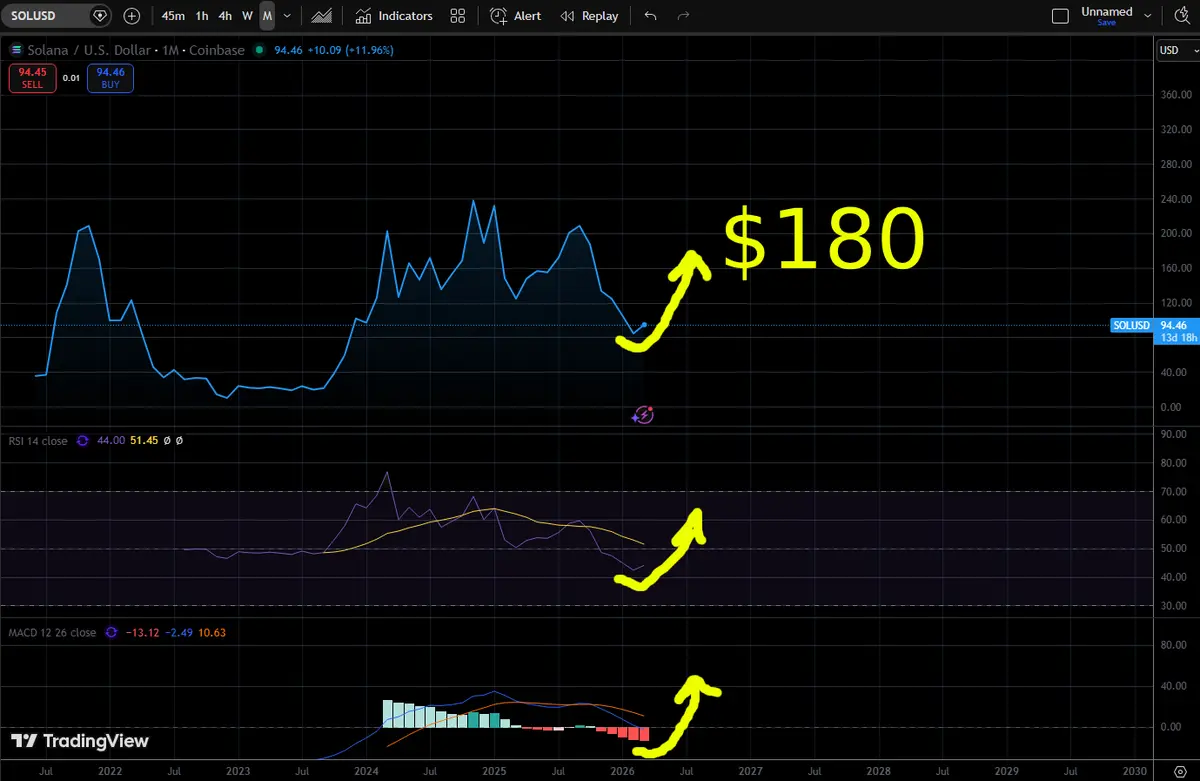This screenshot has width=1200, height=781.
Task: Click the MACD 12 26 close label
Action: click(53, 632)
